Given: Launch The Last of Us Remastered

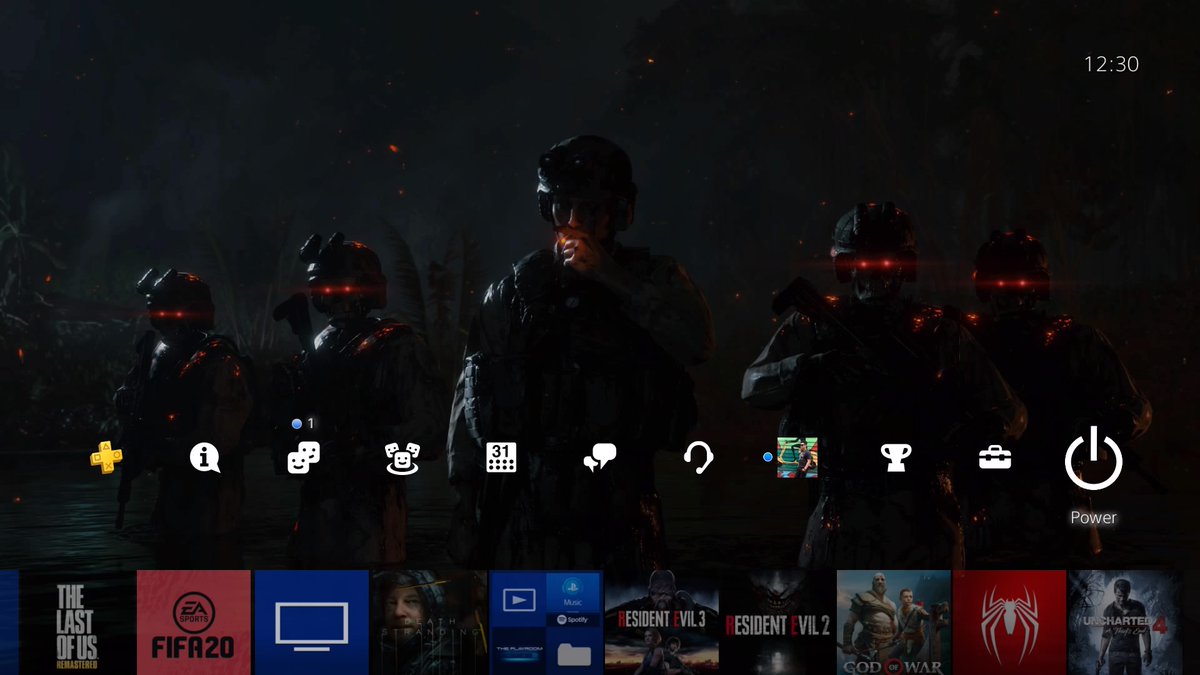Looking at the screenshot, I should point(77,623).
